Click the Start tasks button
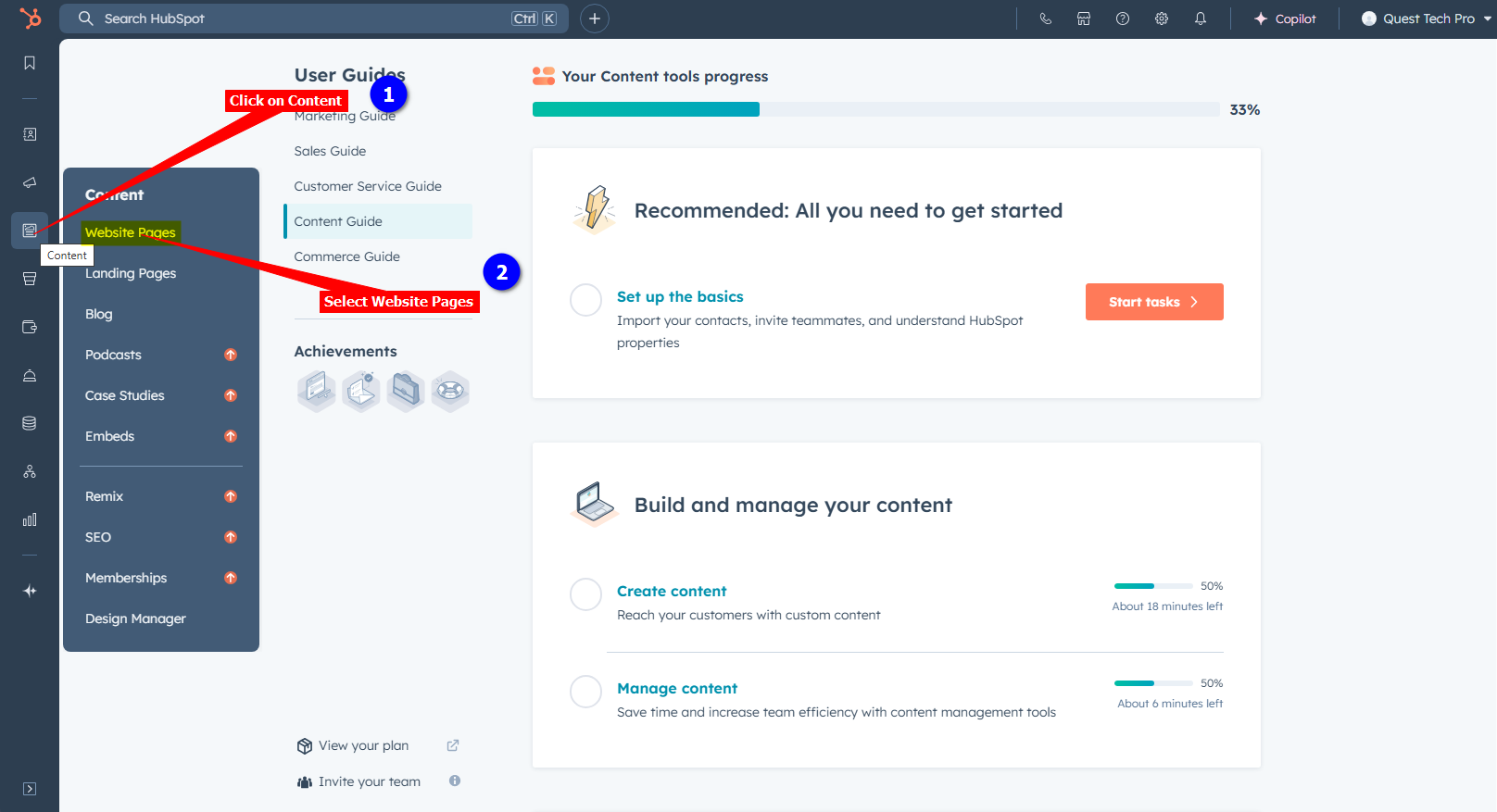Screen dimensions: 1497x812 1154,302
